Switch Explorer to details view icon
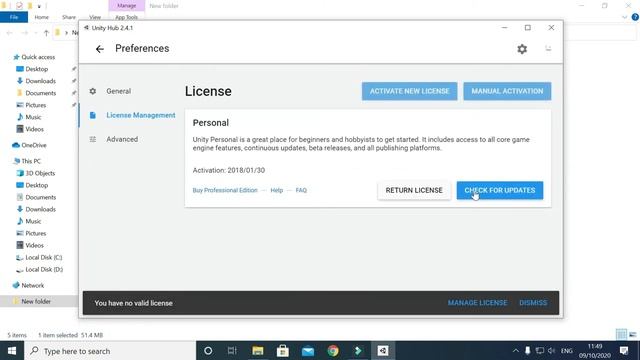Viewport: 640px width, 360px height. (621, 334)
